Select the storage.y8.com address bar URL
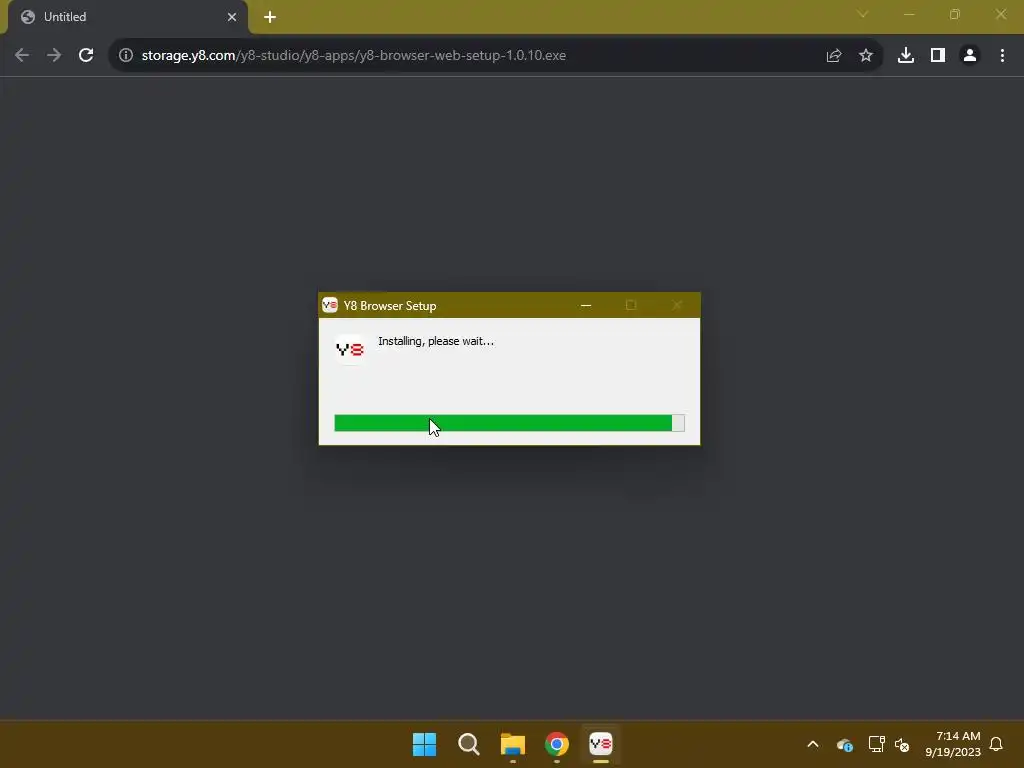 [x=353, y=56]
